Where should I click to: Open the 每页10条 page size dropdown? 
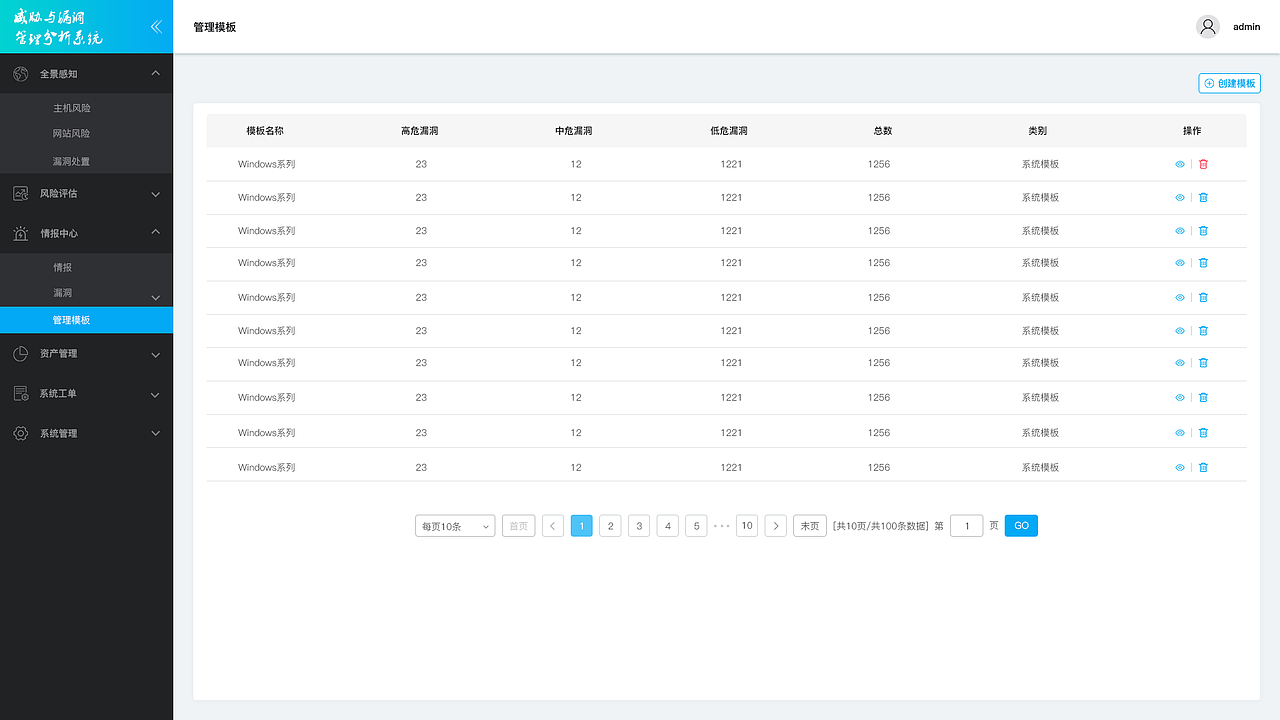click(455, 525)
